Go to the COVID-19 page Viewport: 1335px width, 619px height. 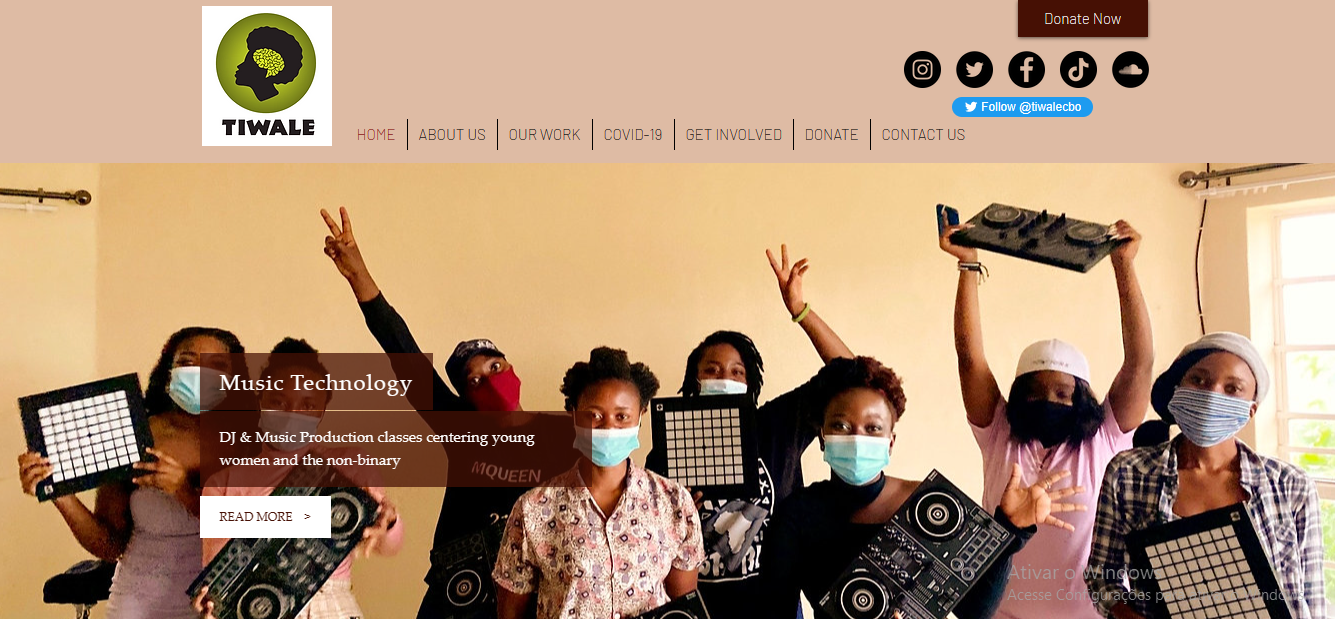[633, 134]
